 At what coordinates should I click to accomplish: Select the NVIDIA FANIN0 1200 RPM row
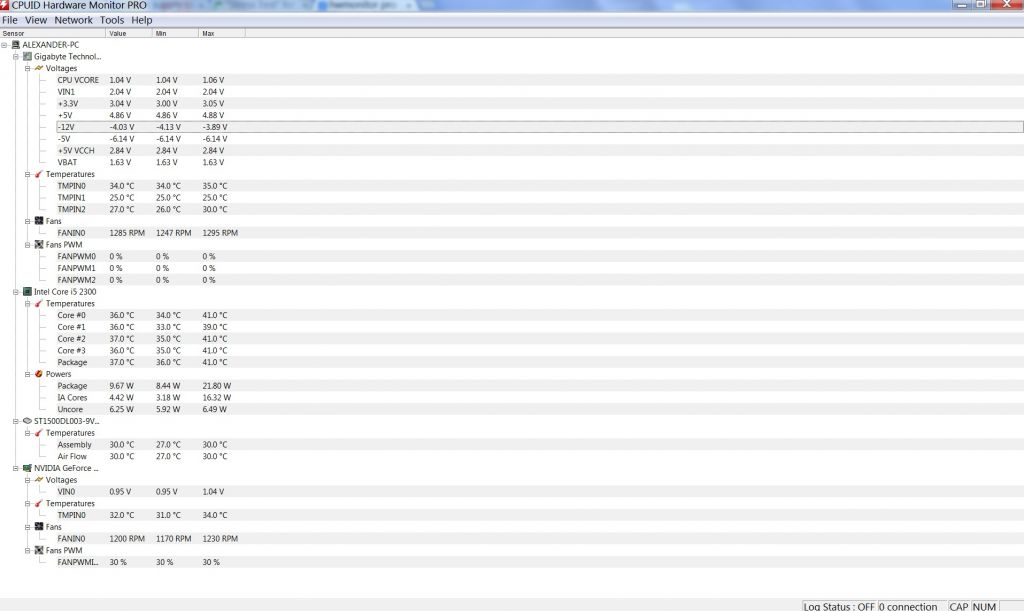click(x=539, y=539)
